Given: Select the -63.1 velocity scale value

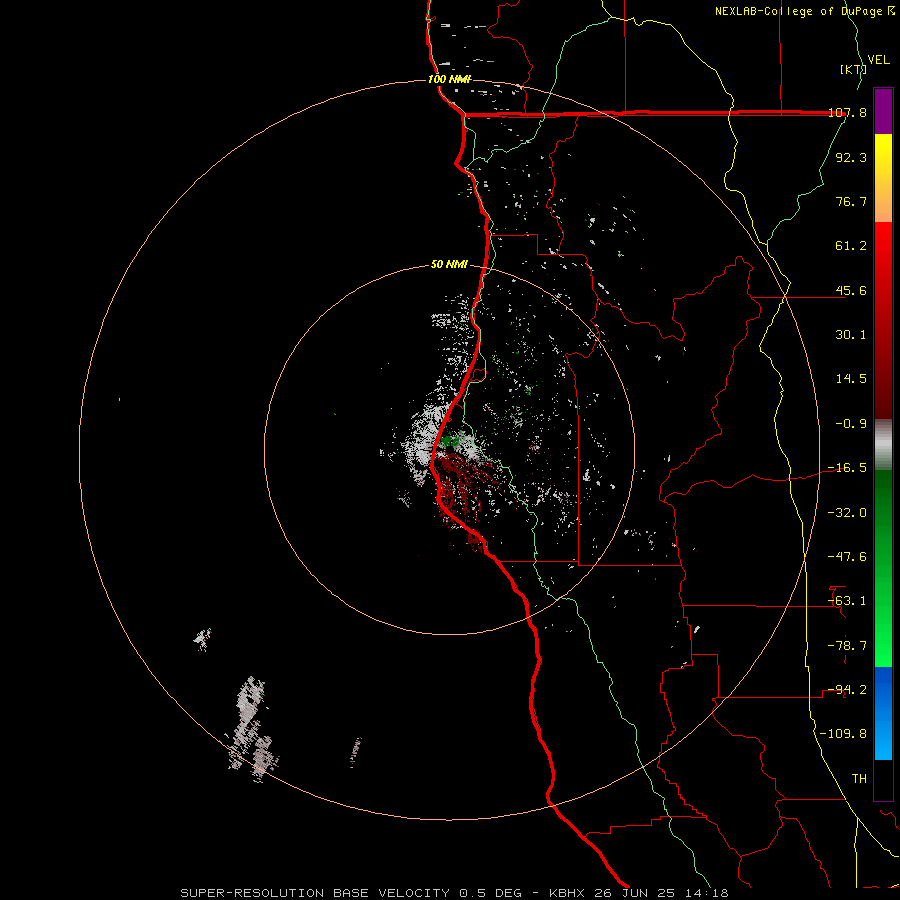Looking at the screenshot, I should pos(848,601).
